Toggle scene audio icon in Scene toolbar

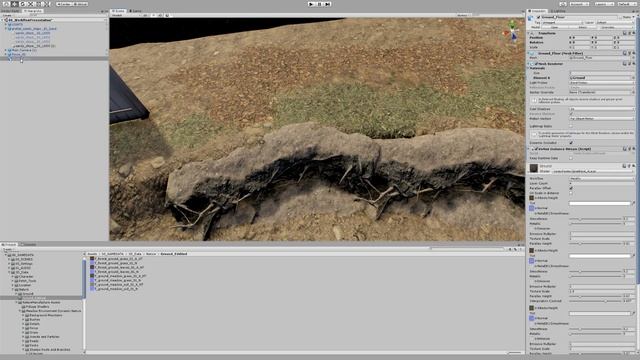pyautogui.click(x=160, y=16)
